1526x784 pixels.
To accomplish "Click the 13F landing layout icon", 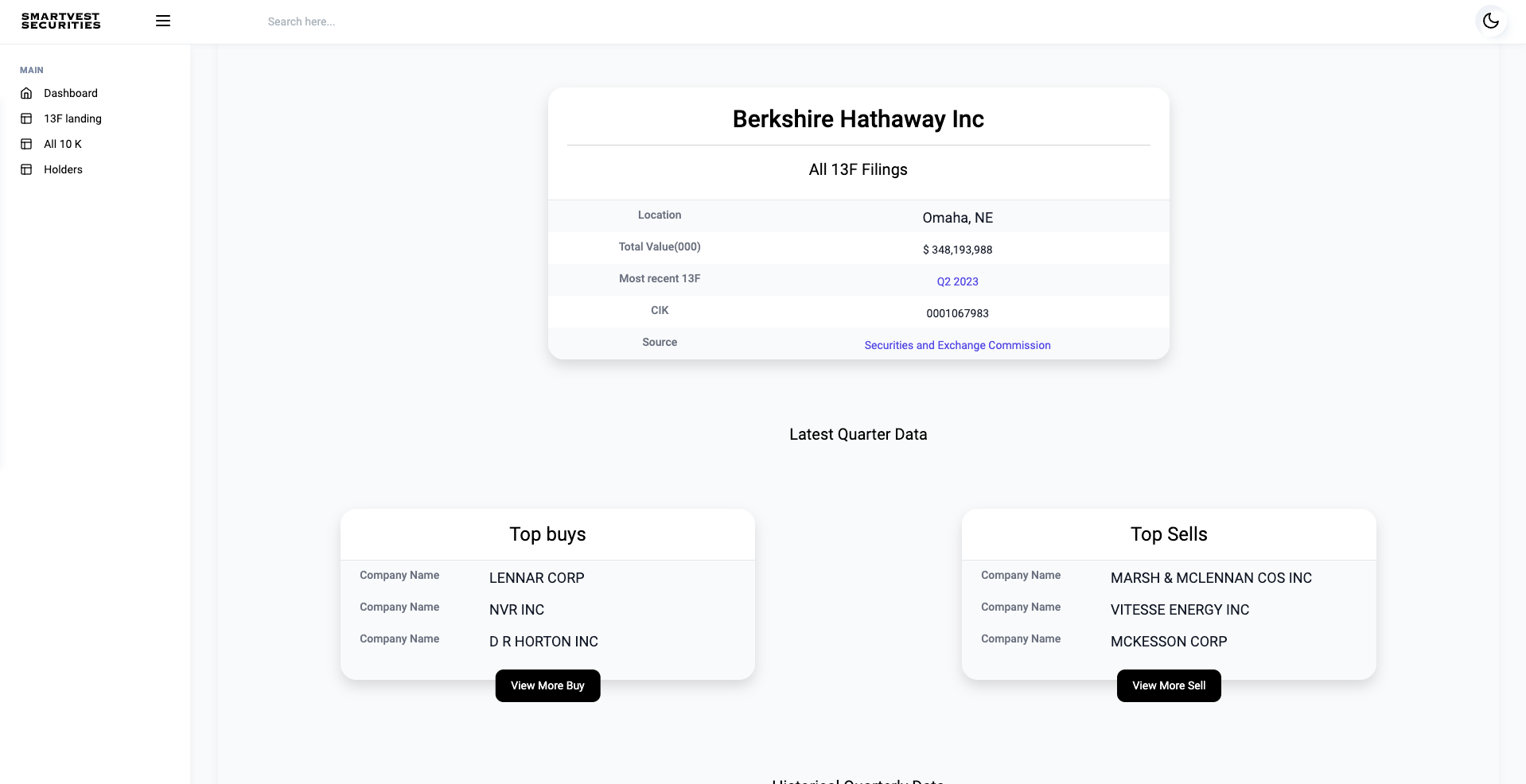I will coord(26,118).
